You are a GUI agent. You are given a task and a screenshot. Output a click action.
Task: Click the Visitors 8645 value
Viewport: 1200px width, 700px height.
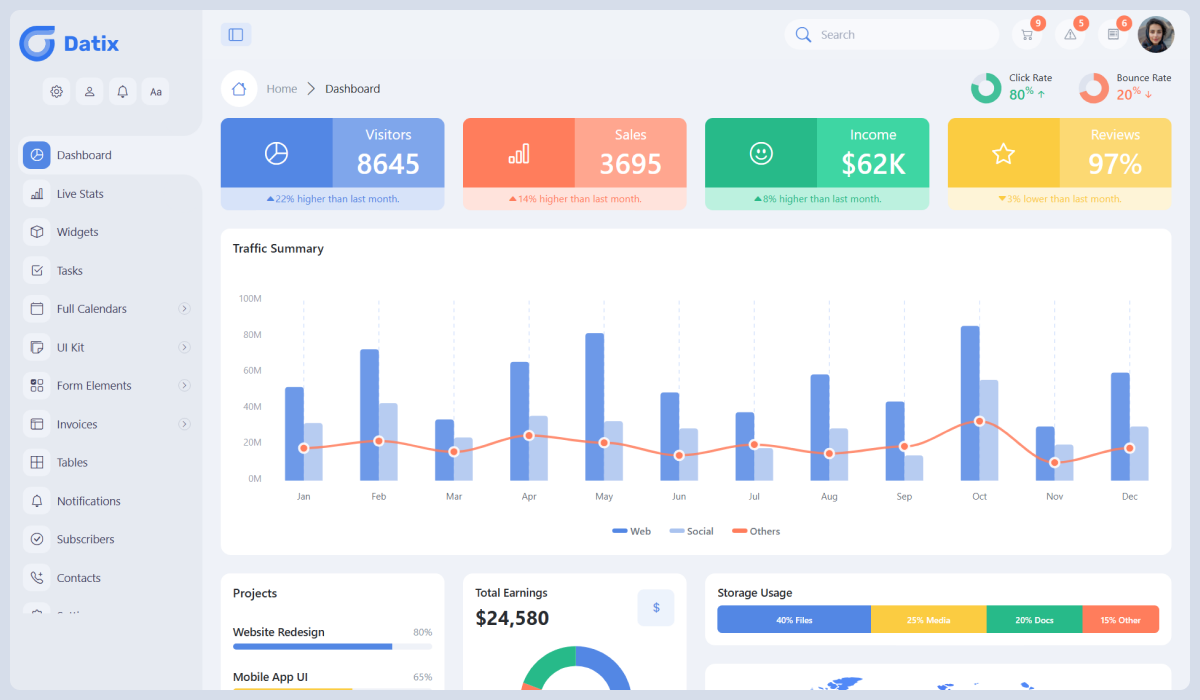388,164
